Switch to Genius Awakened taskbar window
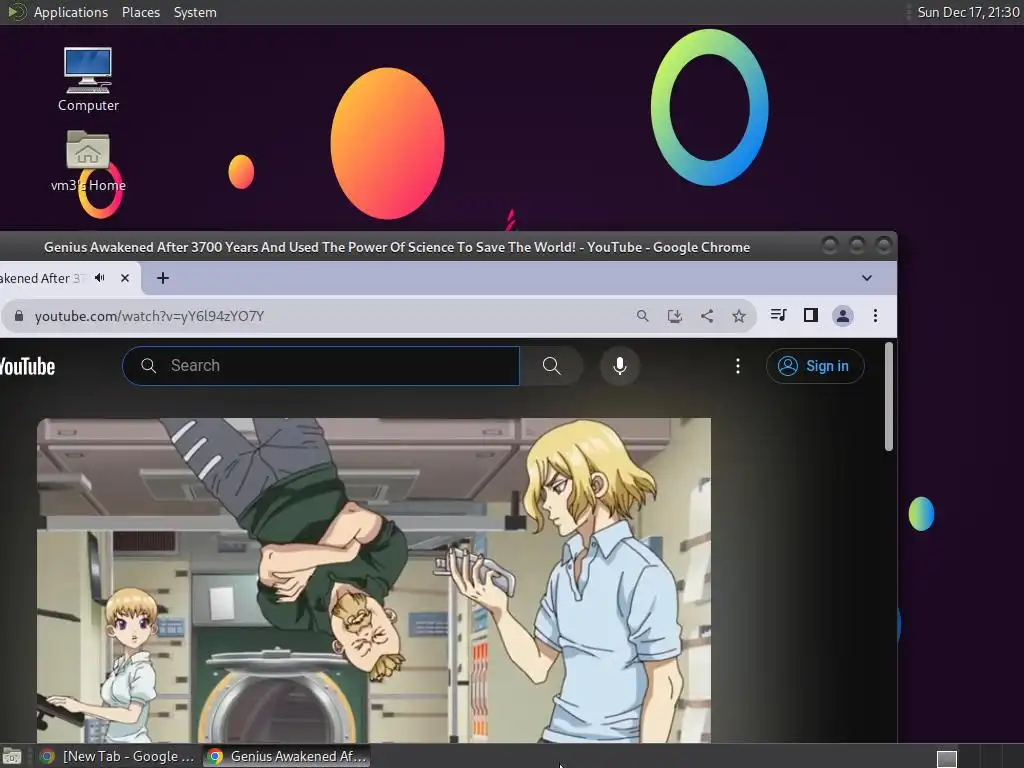The width and height of the screenshot is (1024, 768). [287, 756]
